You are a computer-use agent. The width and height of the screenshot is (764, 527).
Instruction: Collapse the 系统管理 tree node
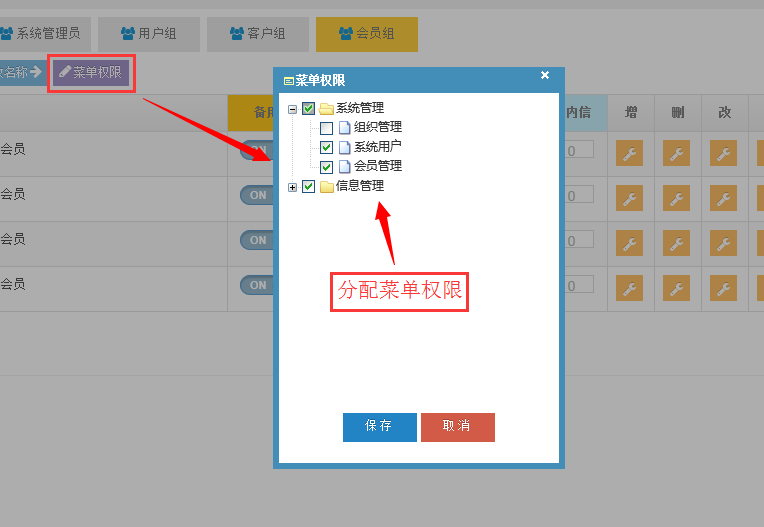tap(292, 109)
